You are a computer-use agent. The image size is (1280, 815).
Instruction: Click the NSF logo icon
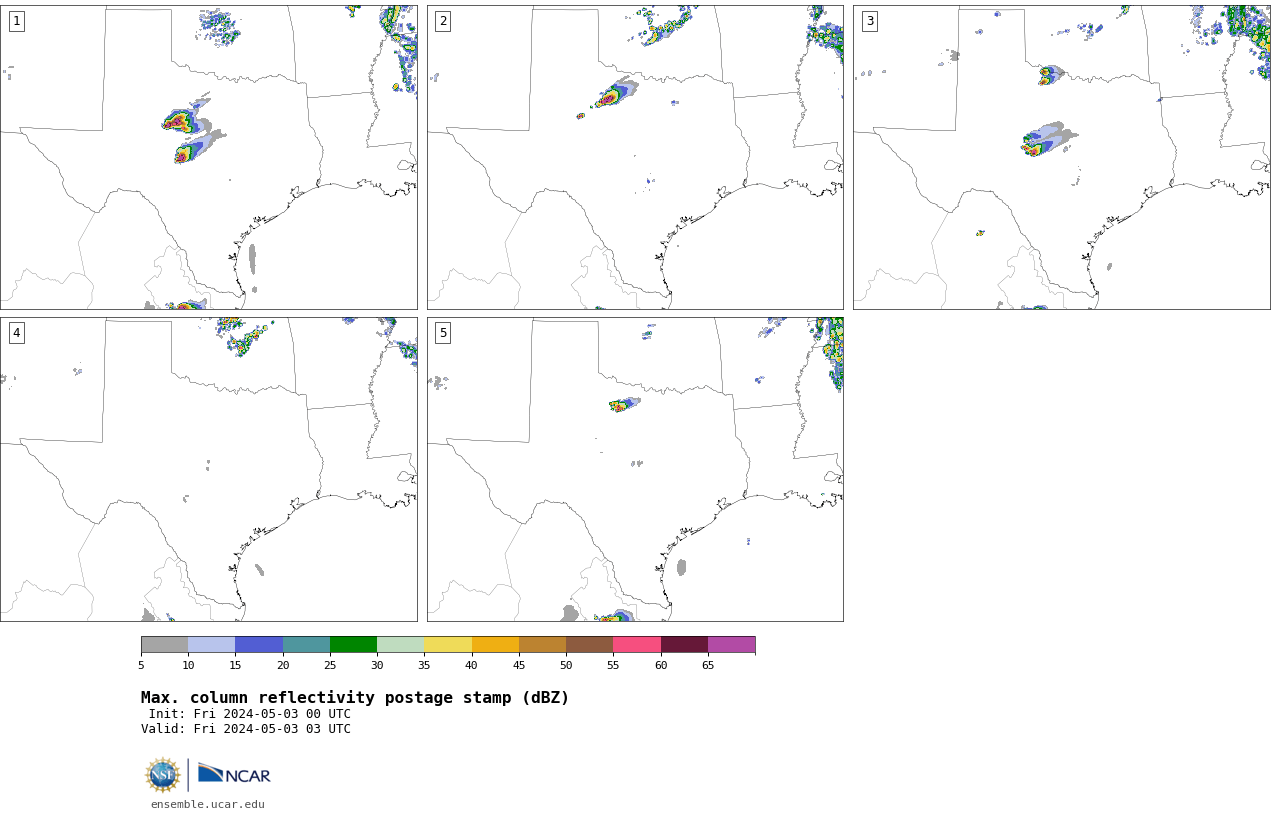point(163,775)
